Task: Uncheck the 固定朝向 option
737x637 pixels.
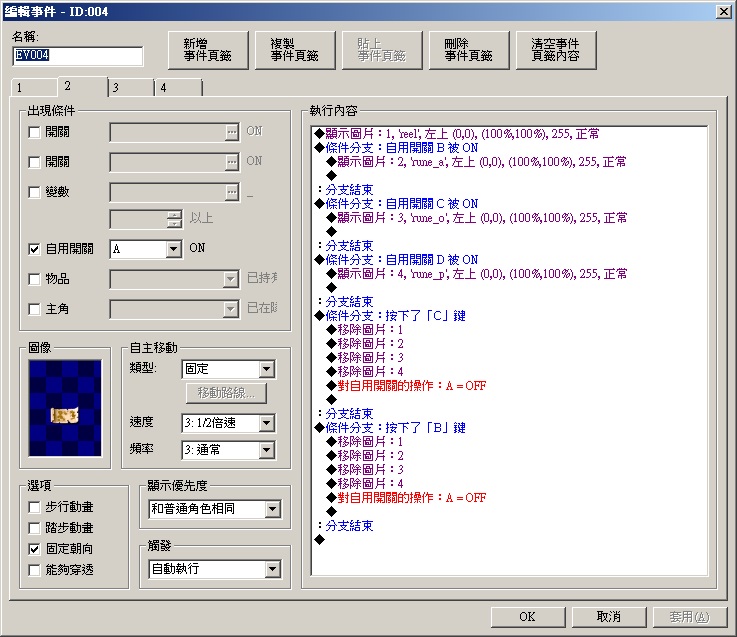Action: [34, 549]
